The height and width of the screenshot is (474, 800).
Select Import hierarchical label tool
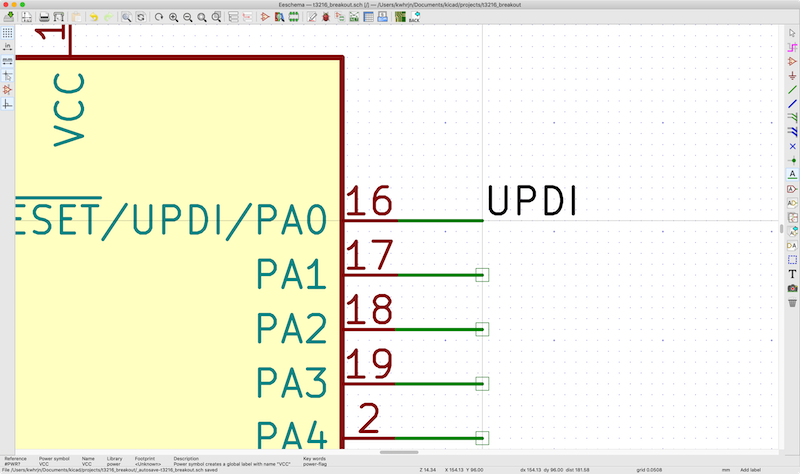[792, 232]
